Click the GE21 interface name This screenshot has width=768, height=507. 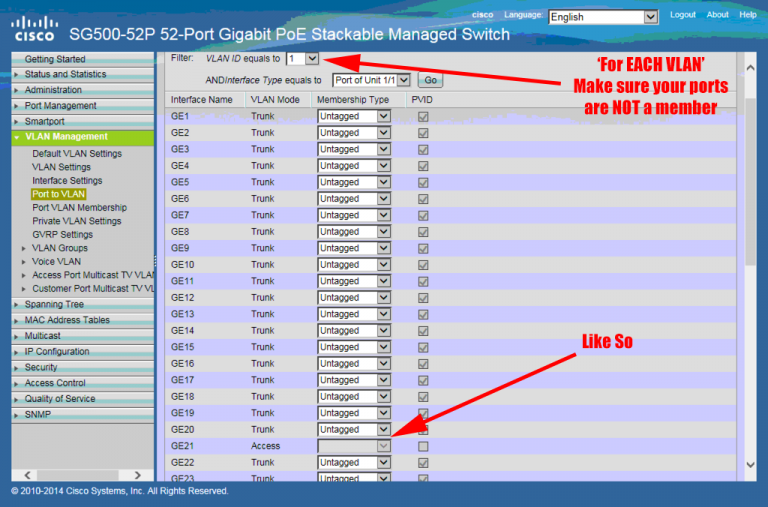182,446
